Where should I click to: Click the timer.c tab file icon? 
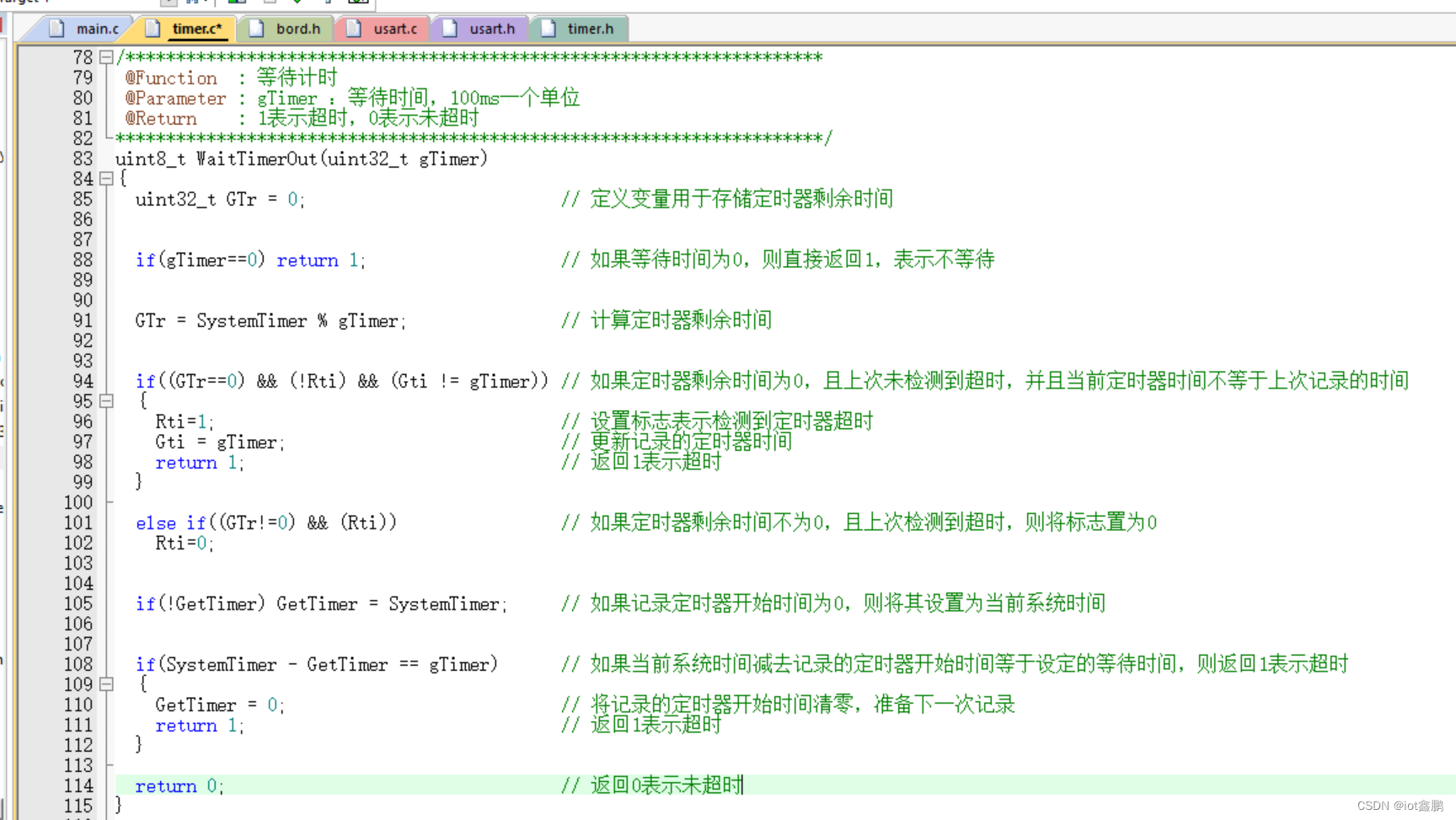coord(153,29)
